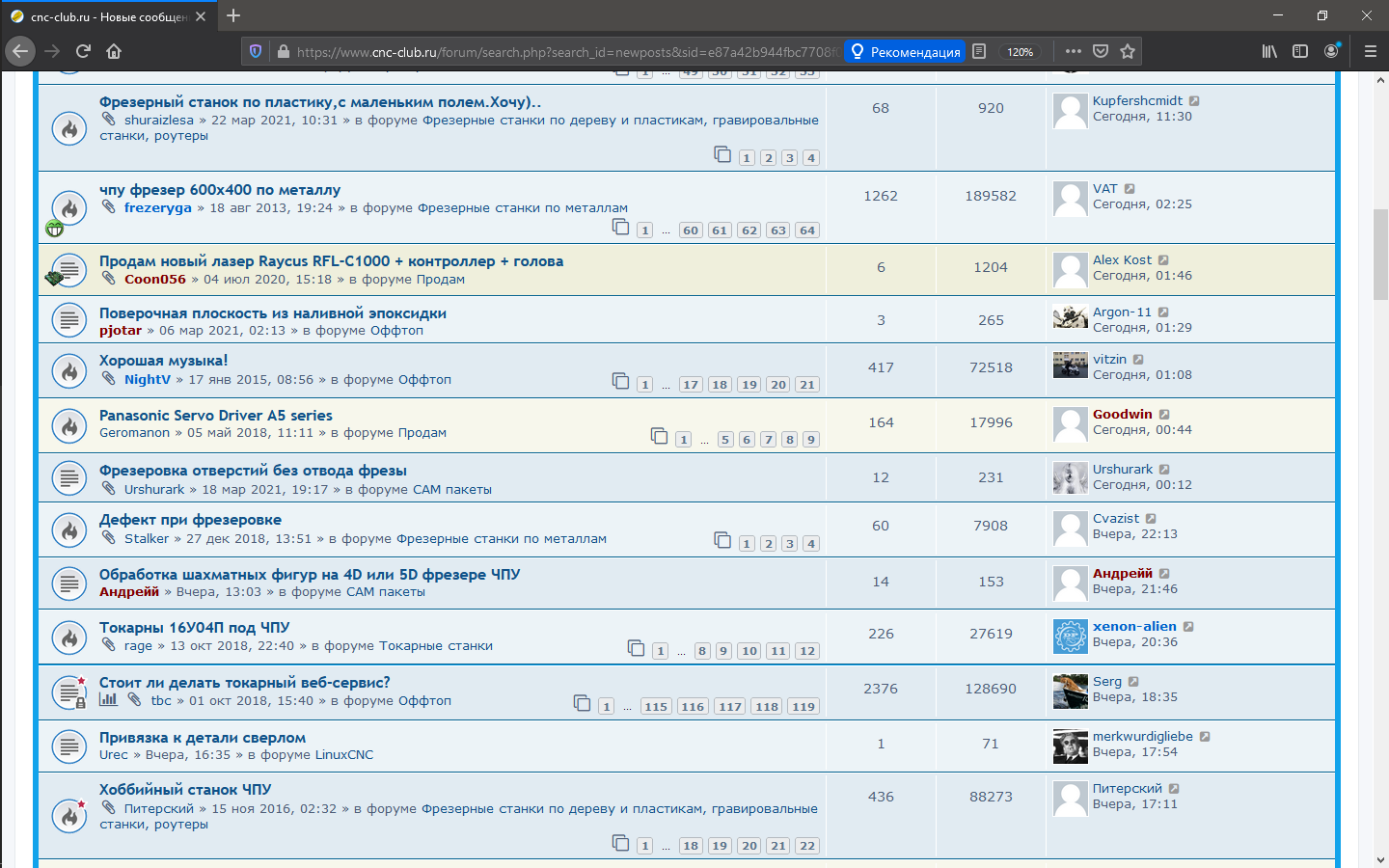Jump to last post by Kupfershcmidt

(x=1194, y=101)
